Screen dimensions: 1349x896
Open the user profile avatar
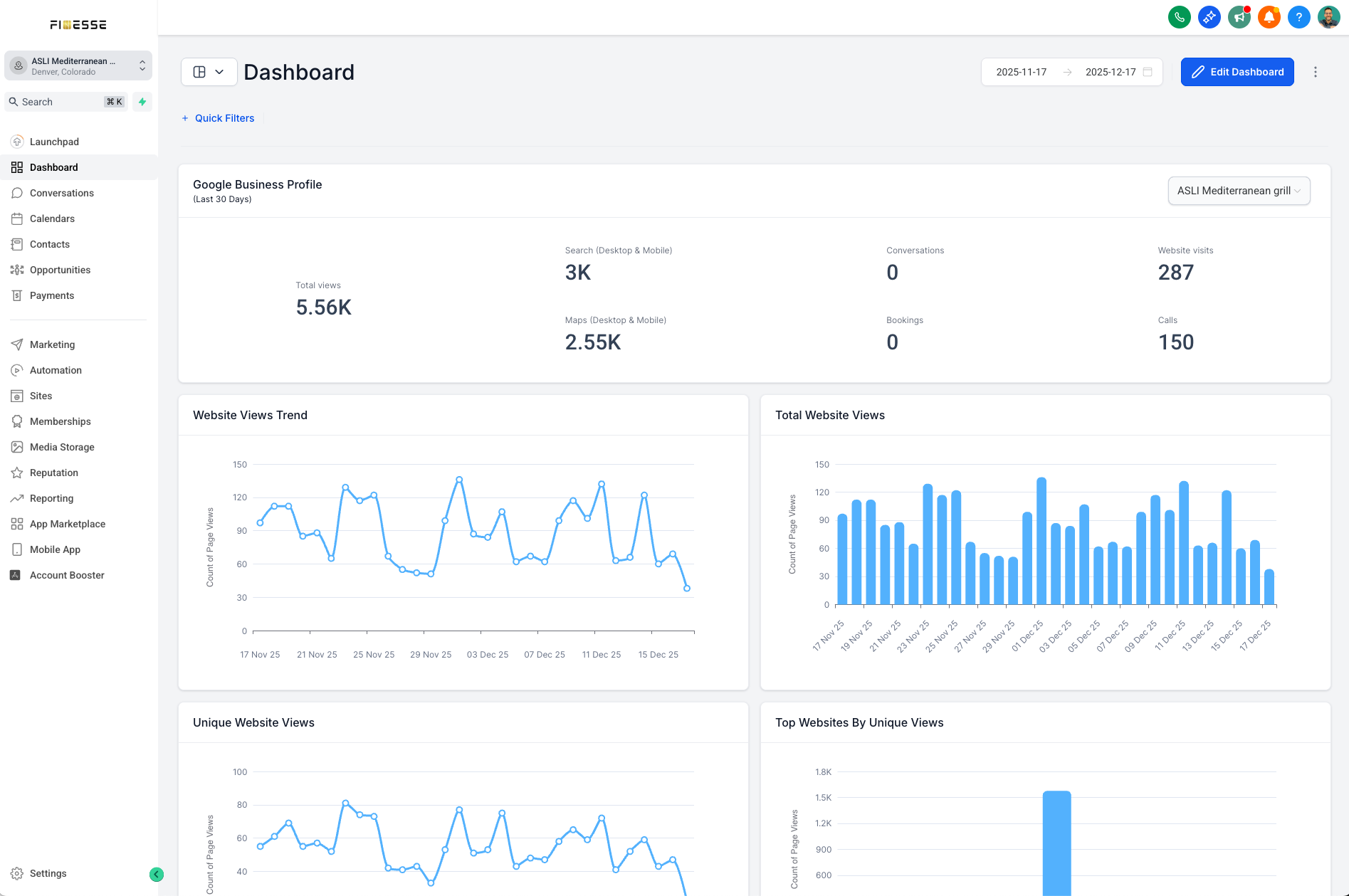coord(1329,17)
